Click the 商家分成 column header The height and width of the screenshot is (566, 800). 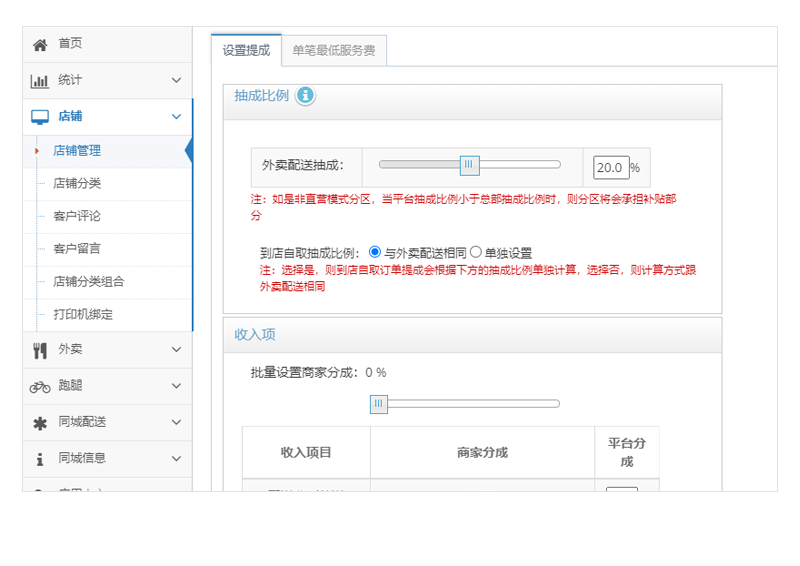coord(482,453)
